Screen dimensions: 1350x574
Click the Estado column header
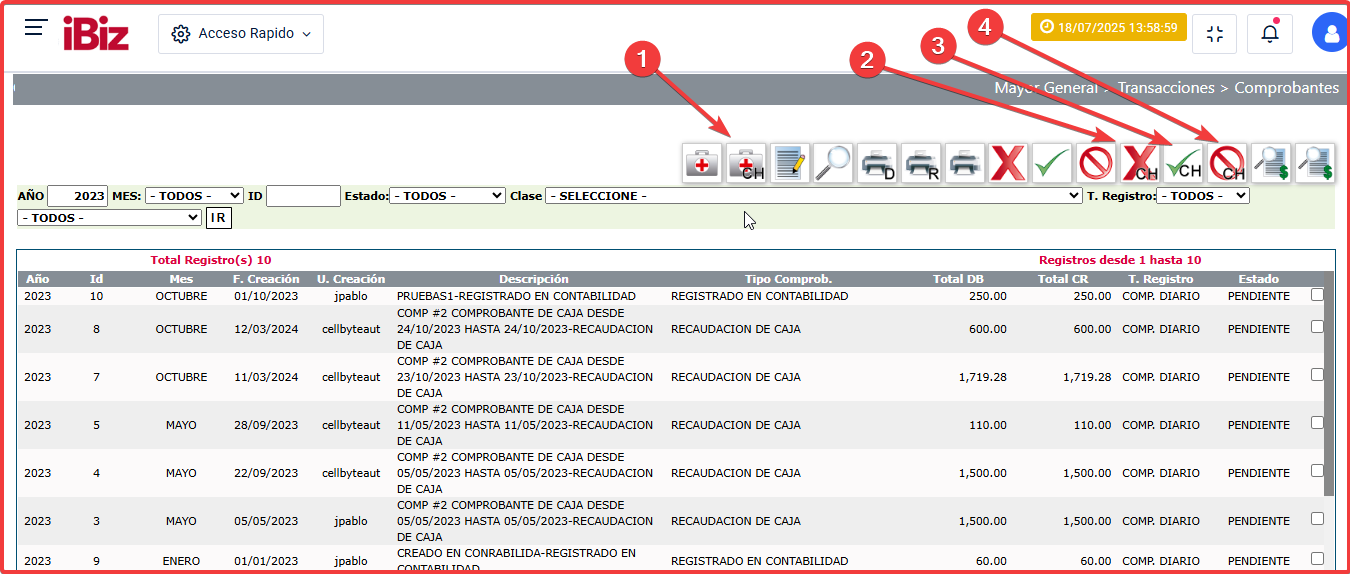point(1258,279)
